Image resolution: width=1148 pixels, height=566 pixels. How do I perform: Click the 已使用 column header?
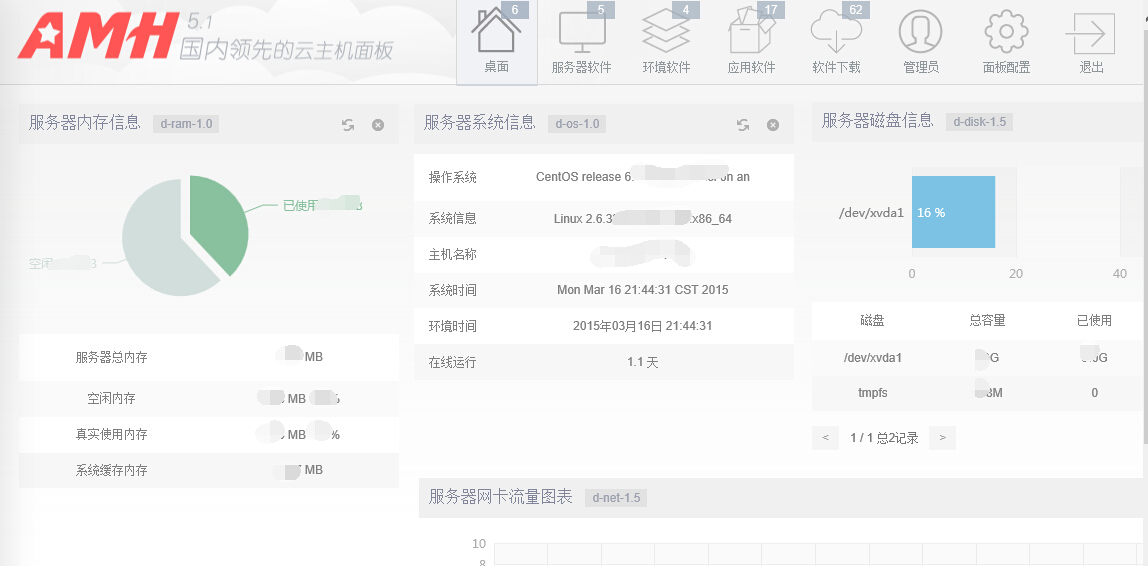(x=1094, y=320)
